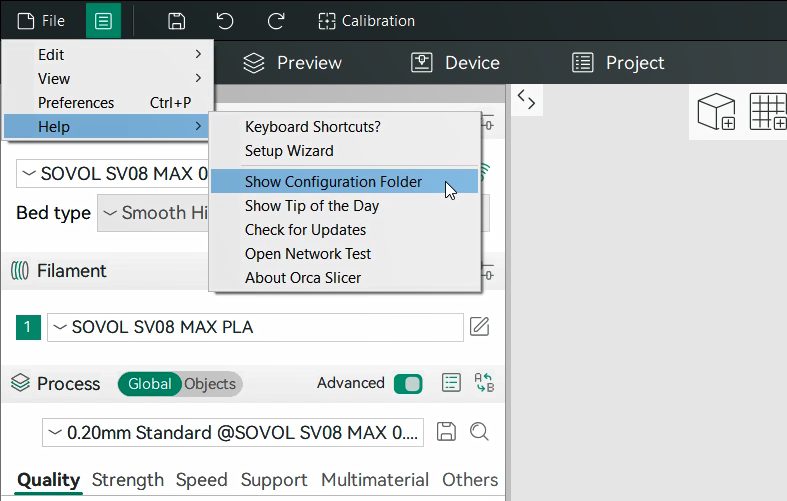Image resolution: width=787 pixels, height=501 pixels.
Task: Open the SOVOL SV08 MAX printer dropdown
Action: coord(113,174)
